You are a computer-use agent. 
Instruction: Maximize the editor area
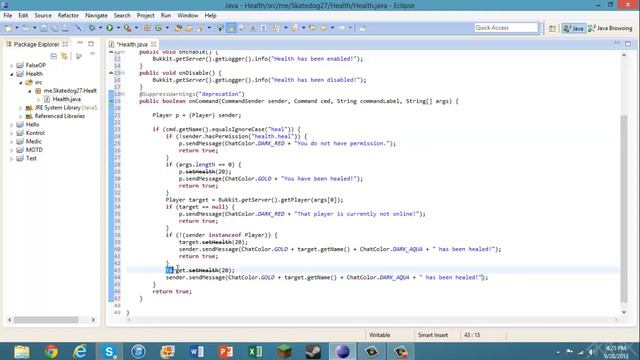(628, 44)
